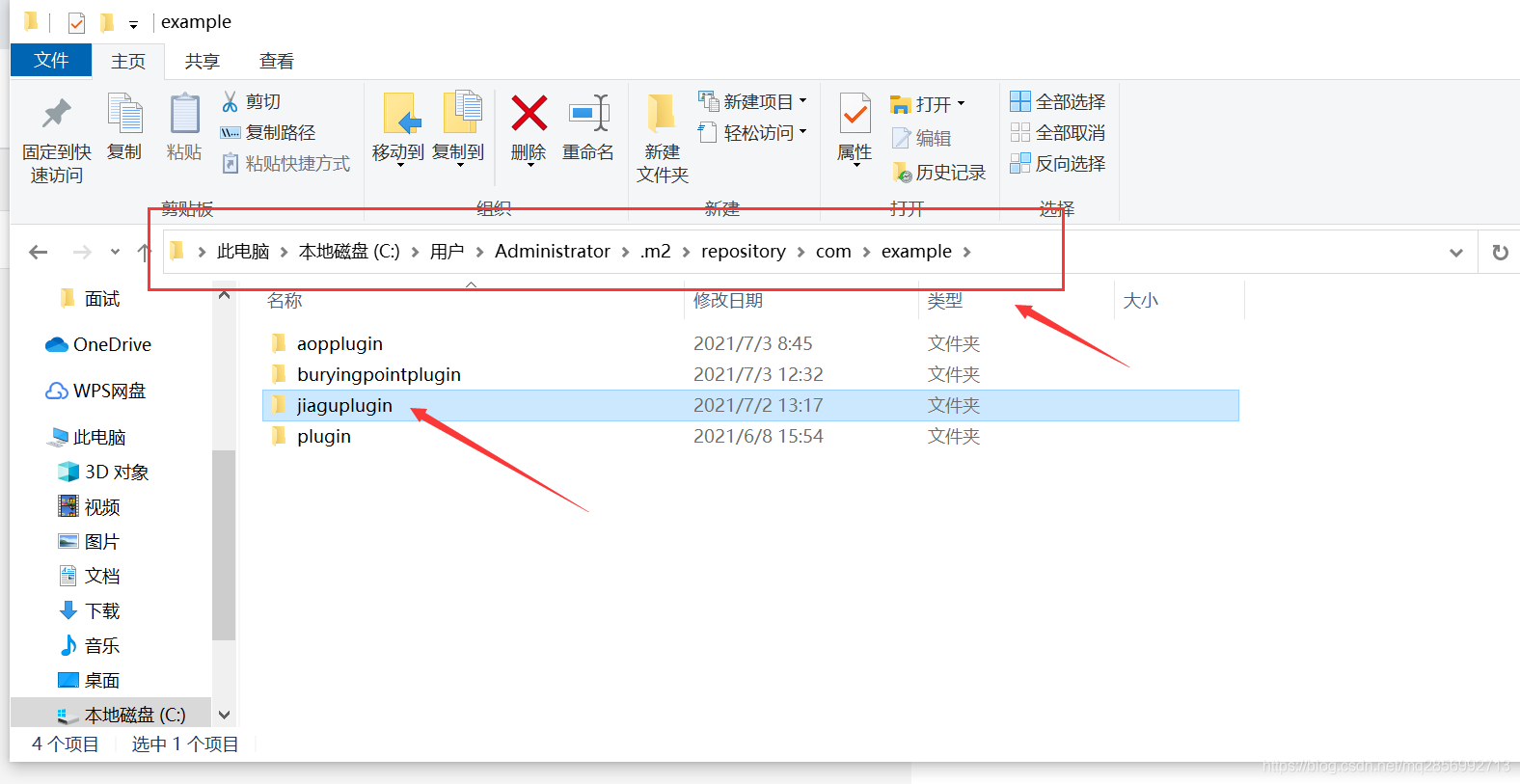
Task: Sort by 名称 name column
Action: point(285,300)
